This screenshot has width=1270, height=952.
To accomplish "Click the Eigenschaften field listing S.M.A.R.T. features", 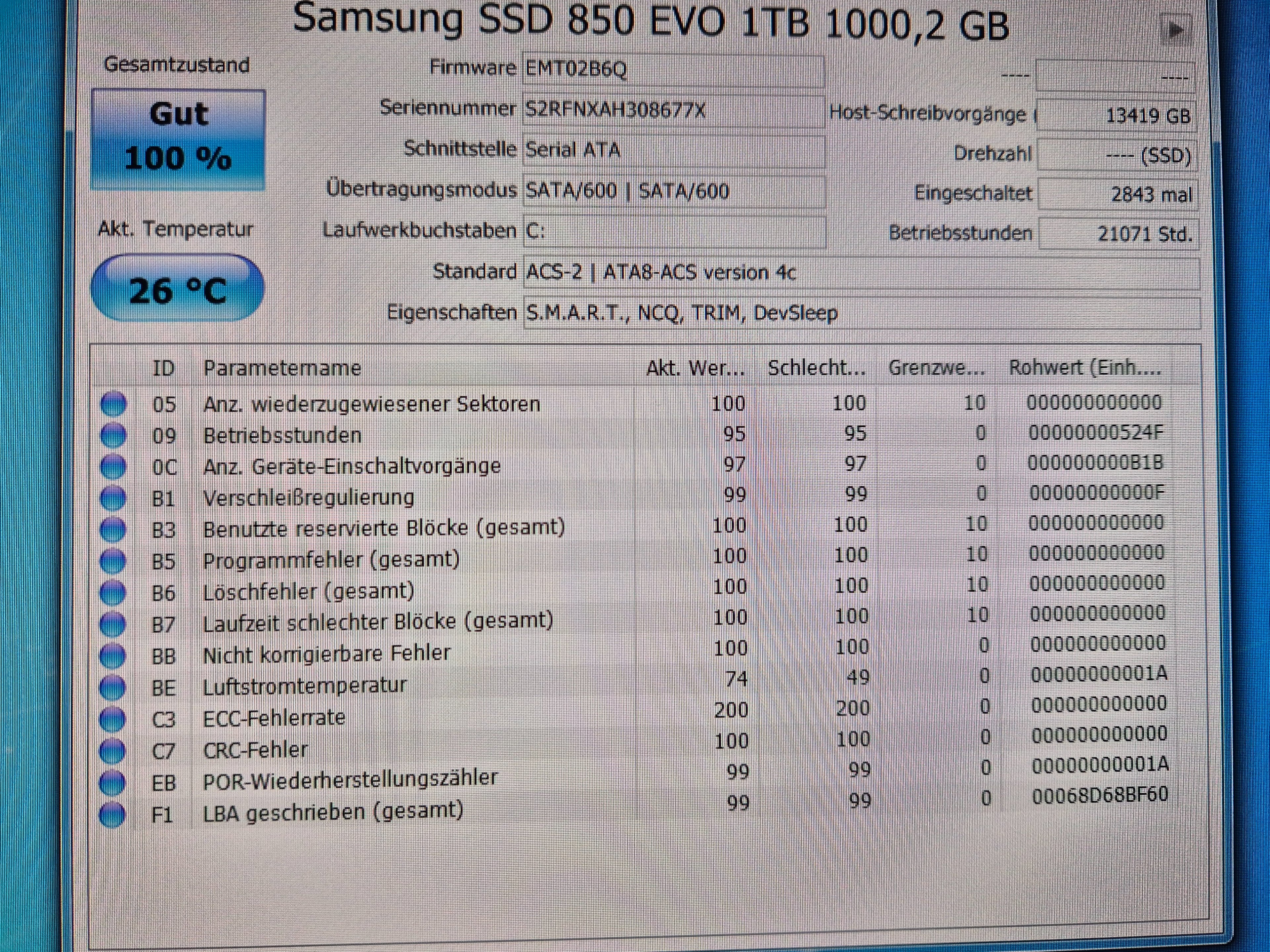I will pos(861,313).
